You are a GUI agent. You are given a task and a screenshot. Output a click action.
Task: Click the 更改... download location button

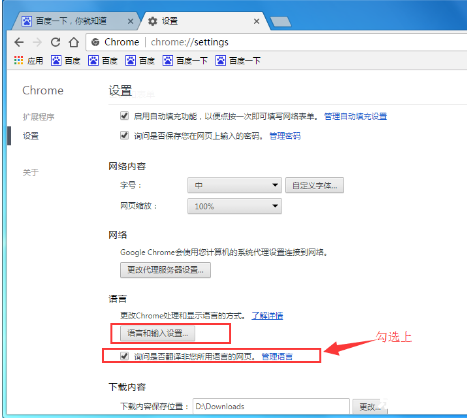370,407
